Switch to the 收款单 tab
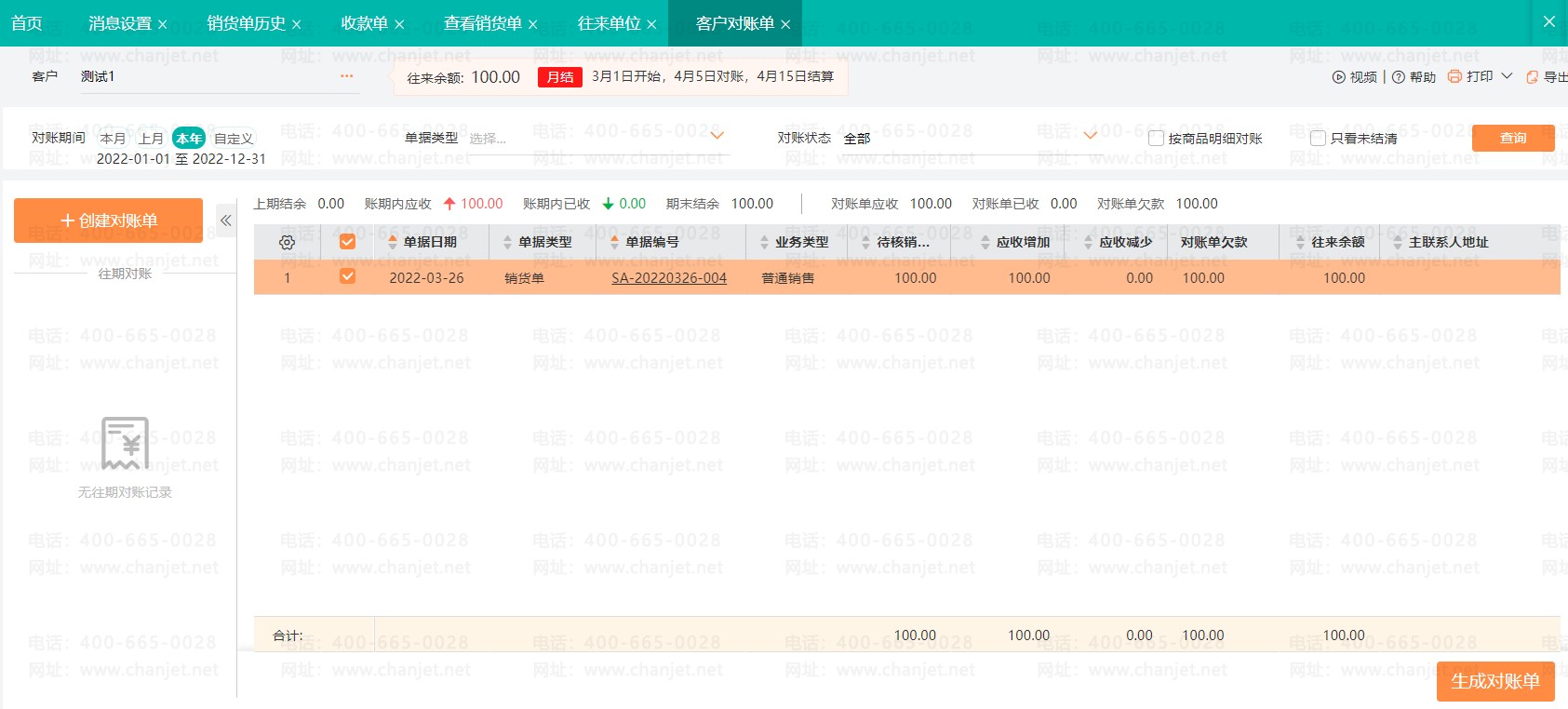The height and width of the screenshot is (709, 1568). pyautogui.click(x=364, y=23)
